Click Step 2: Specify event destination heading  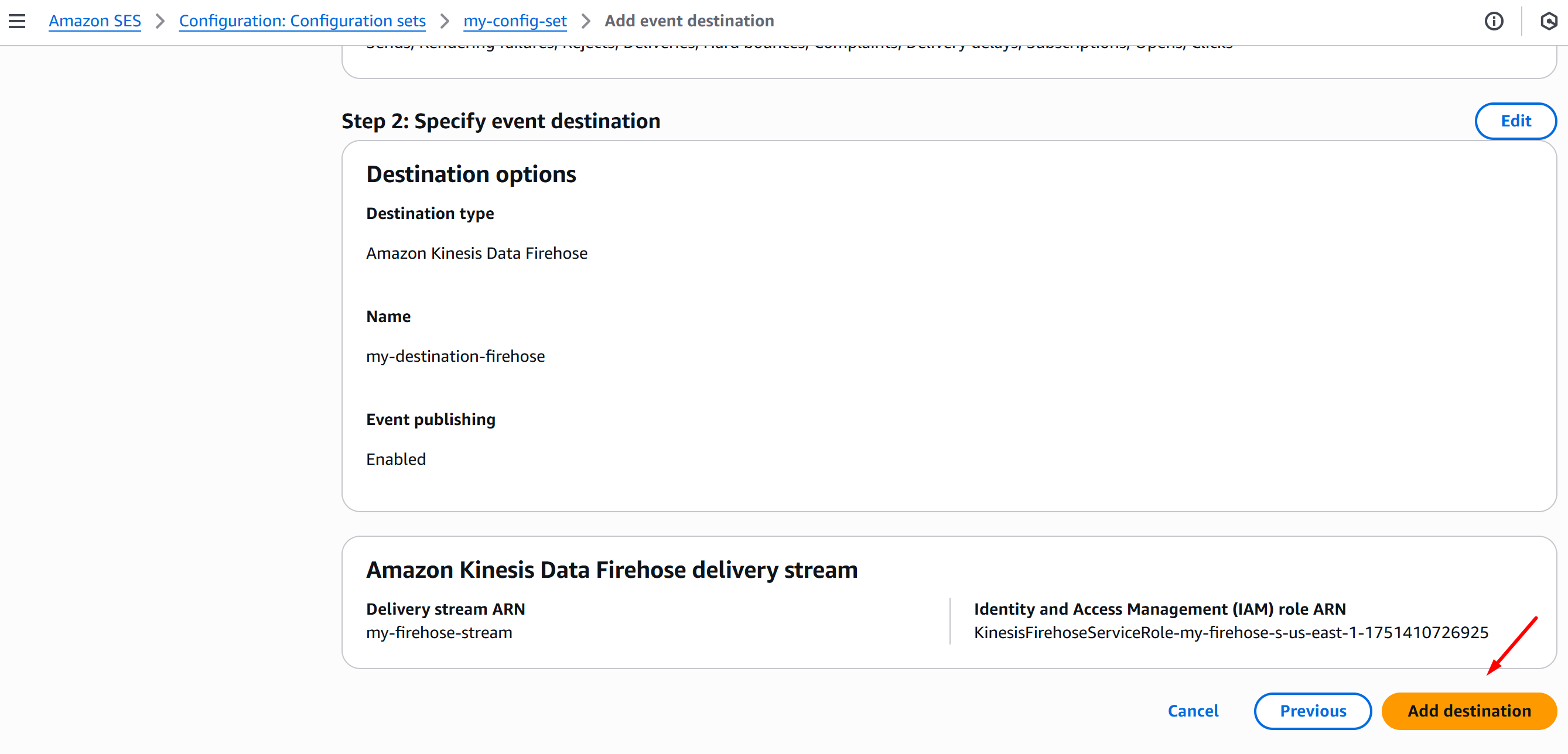point(500,121)
